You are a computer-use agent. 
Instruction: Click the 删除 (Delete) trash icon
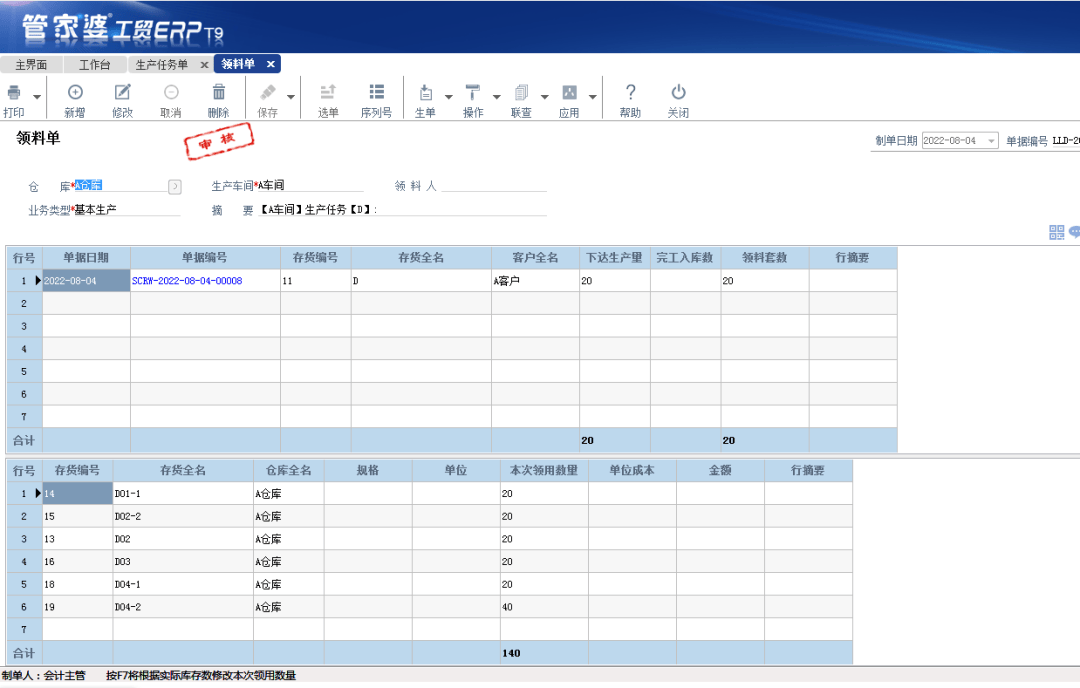tap(218, 93)
